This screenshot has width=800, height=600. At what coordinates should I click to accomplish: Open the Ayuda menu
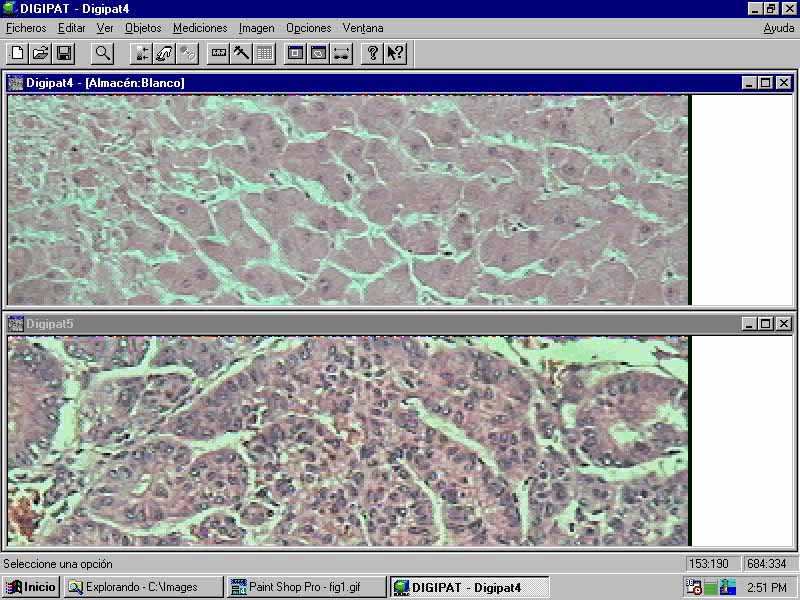779,28
